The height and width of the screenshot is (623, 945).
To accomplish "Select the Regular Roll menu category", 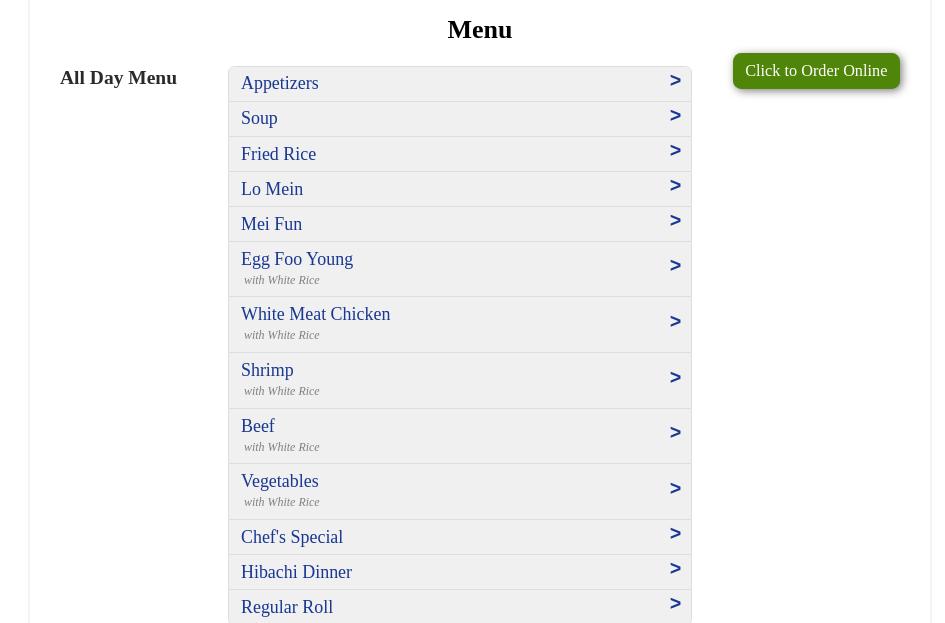I will [460, 606].
